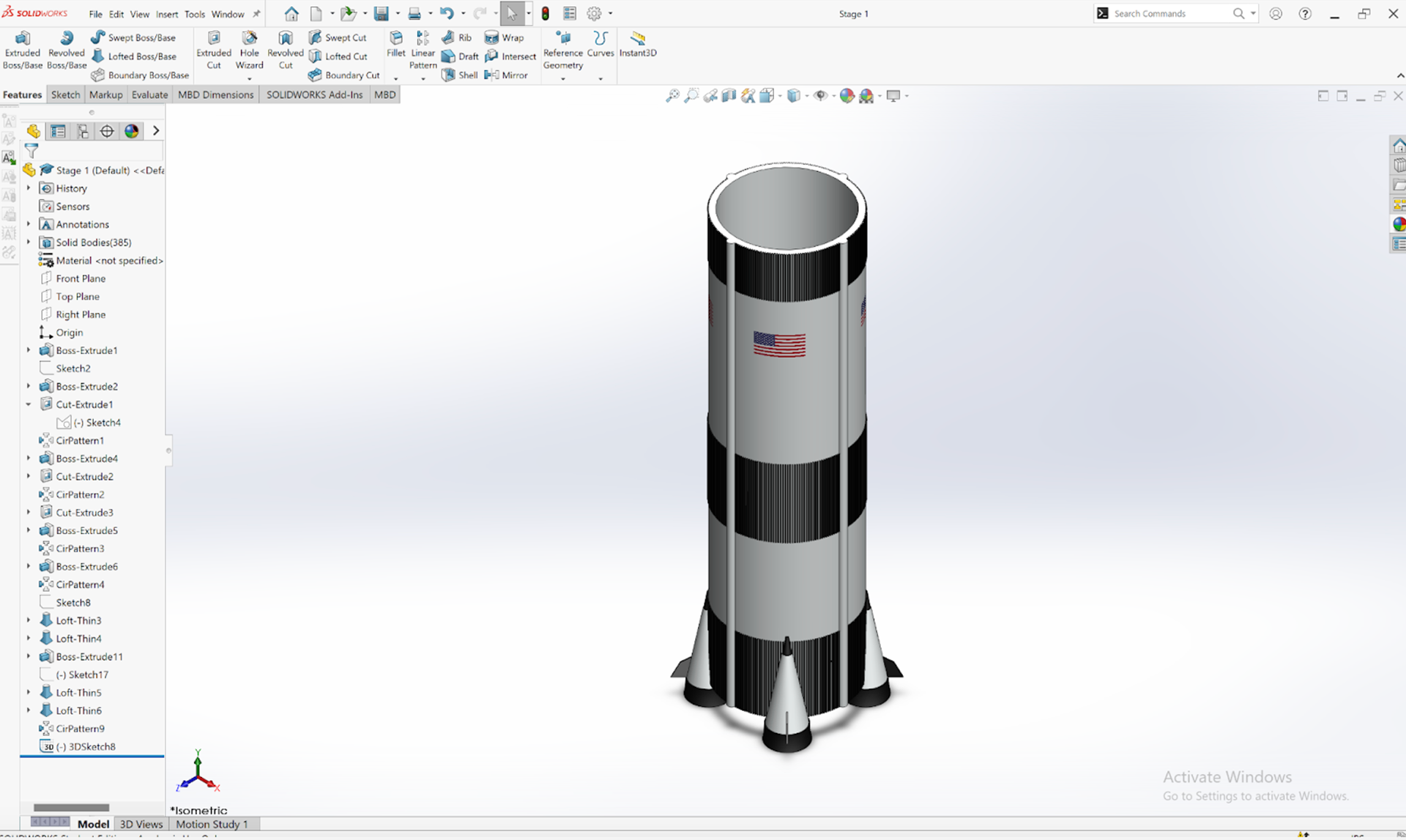Click the Zoom to Fit icon
Screen dimensions: 1406x840
672,96
